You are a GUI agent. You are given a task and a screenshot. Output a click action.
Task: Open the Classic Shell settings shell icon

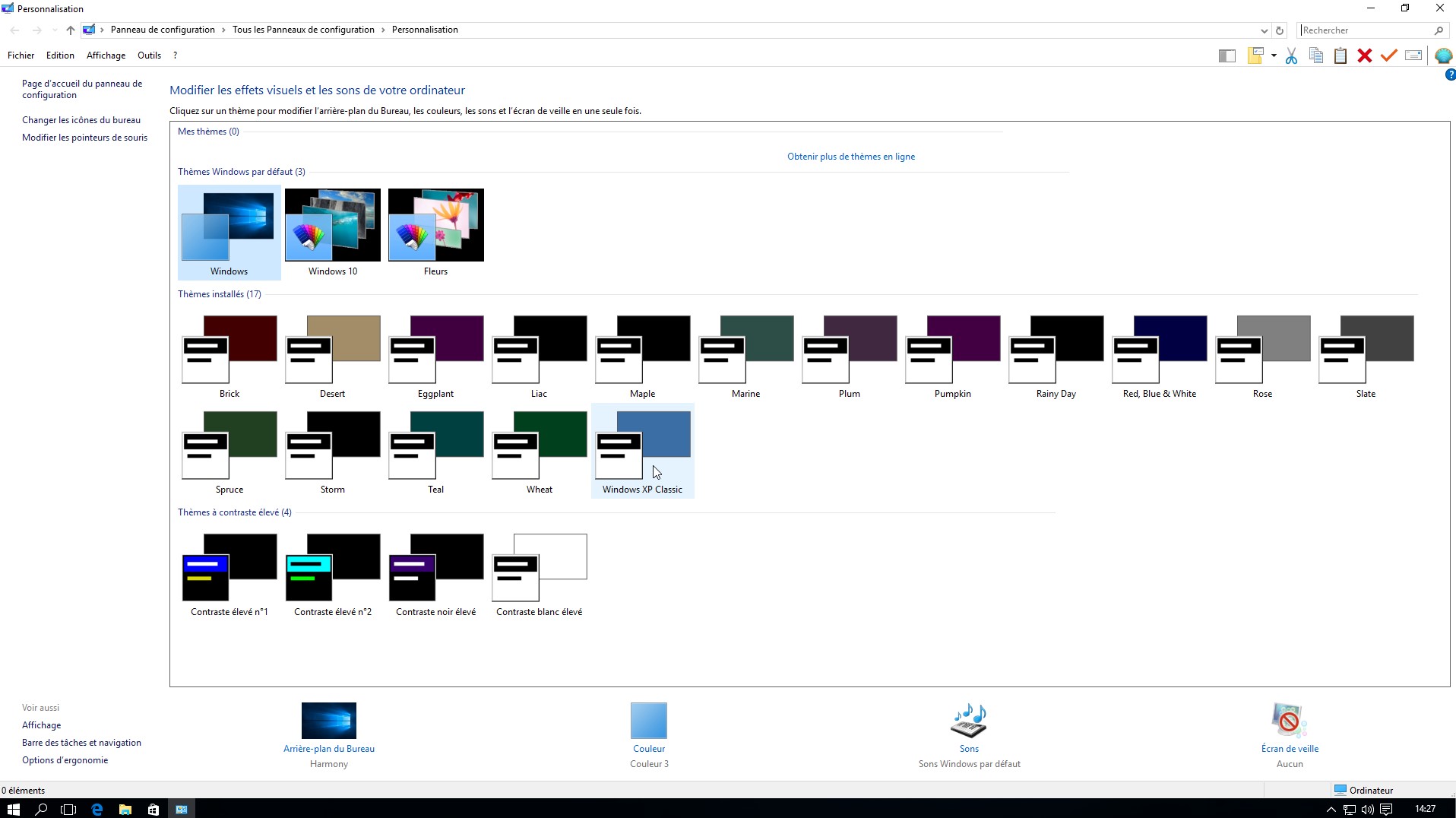tap(1443, 55)
